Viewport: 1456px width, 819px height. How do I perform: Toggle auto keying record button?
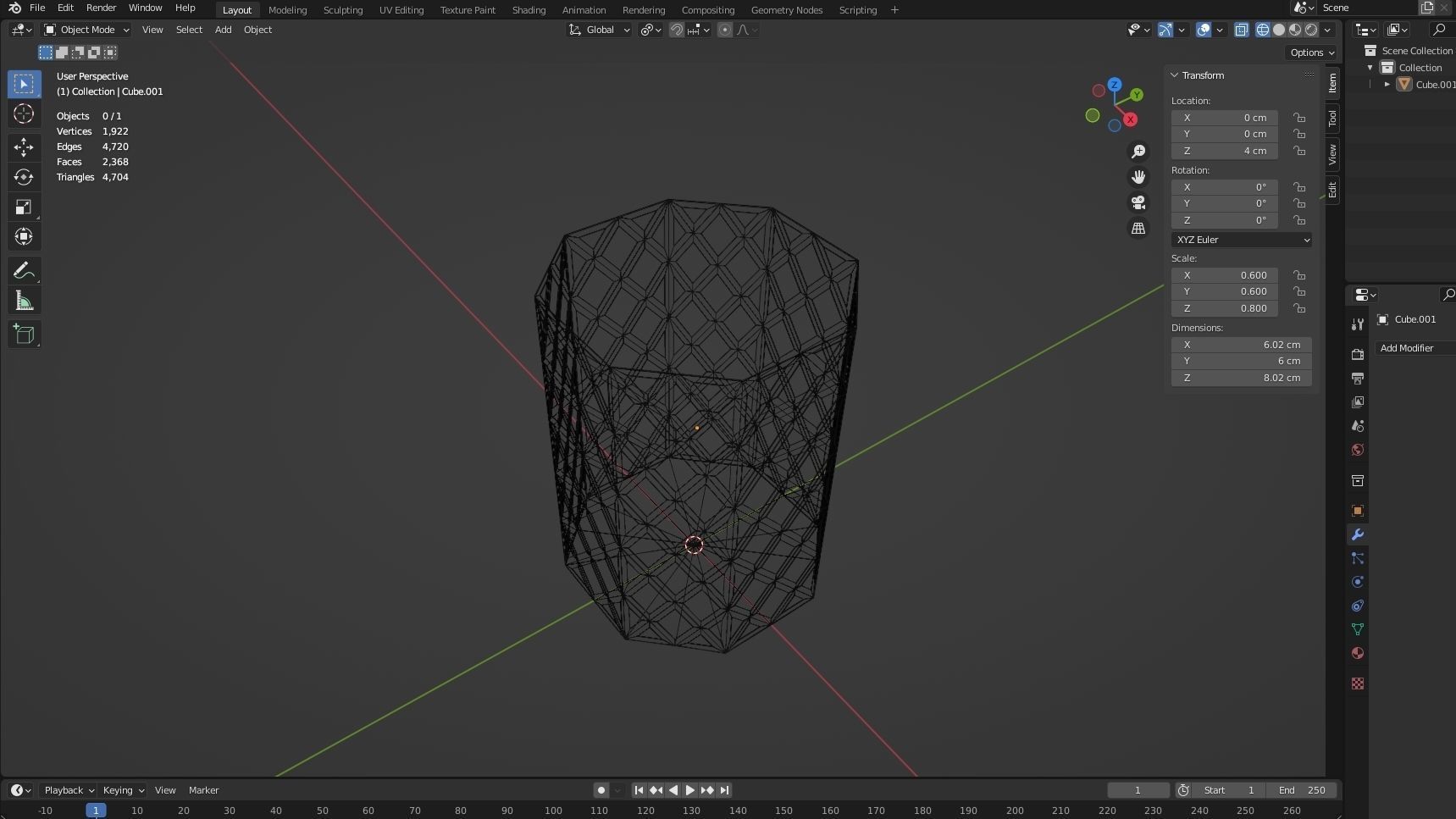pyautogui.click(x=601, y=790)
